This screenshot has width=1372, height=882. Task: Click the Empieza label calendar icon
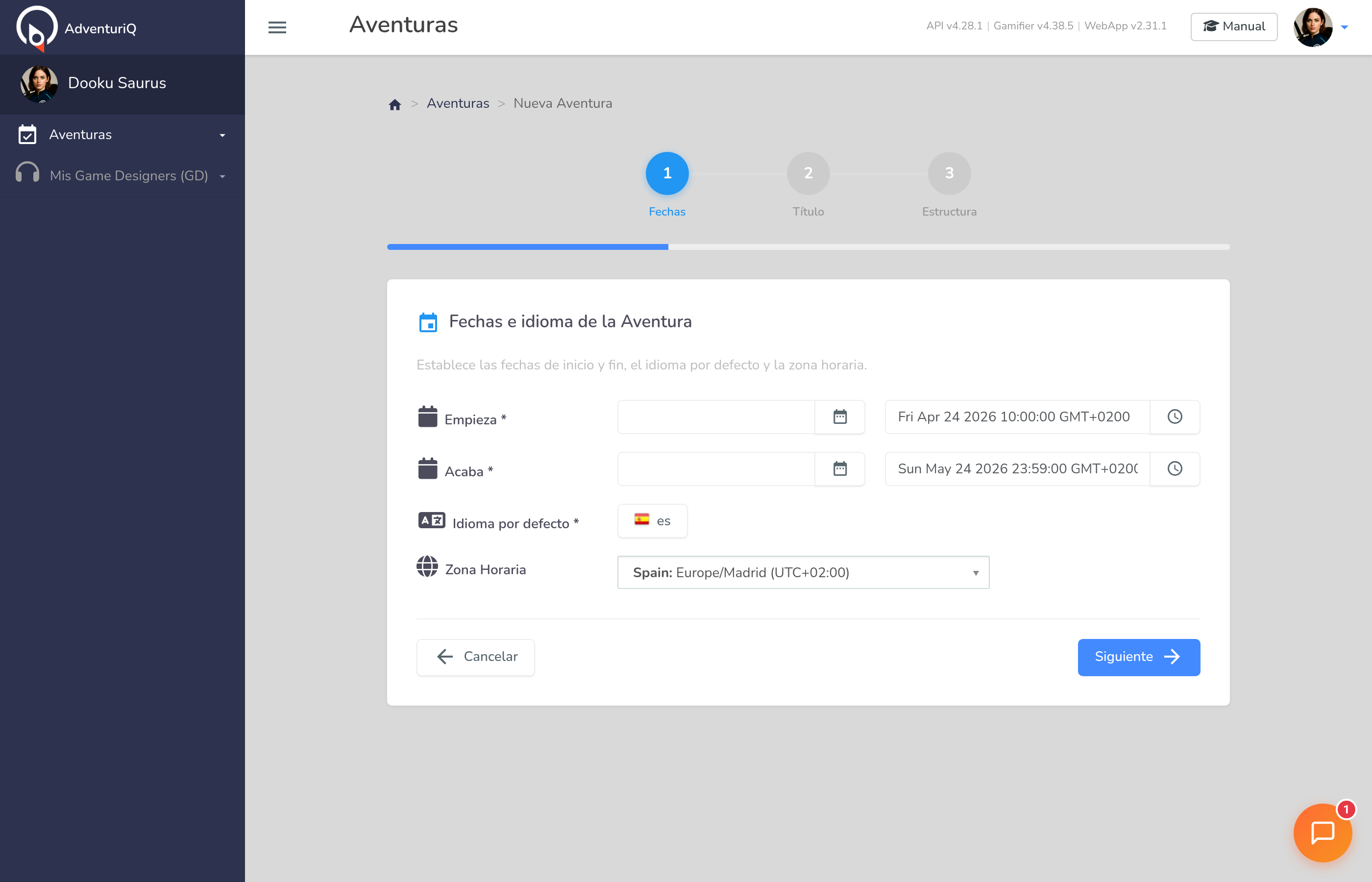click(x=427, y=416)
